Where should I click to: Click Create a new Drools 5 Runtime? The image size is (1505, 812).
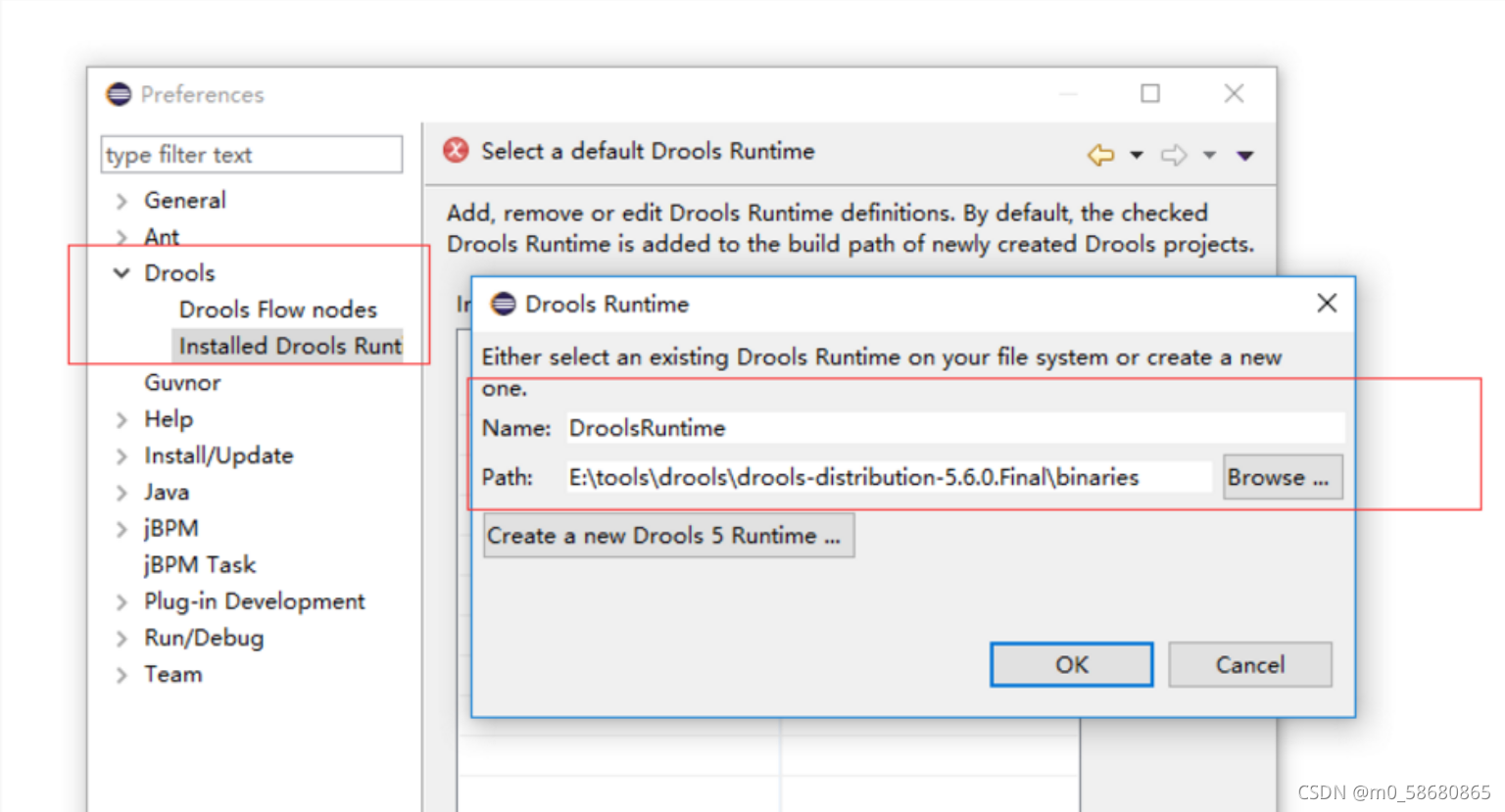coord(669,536)
